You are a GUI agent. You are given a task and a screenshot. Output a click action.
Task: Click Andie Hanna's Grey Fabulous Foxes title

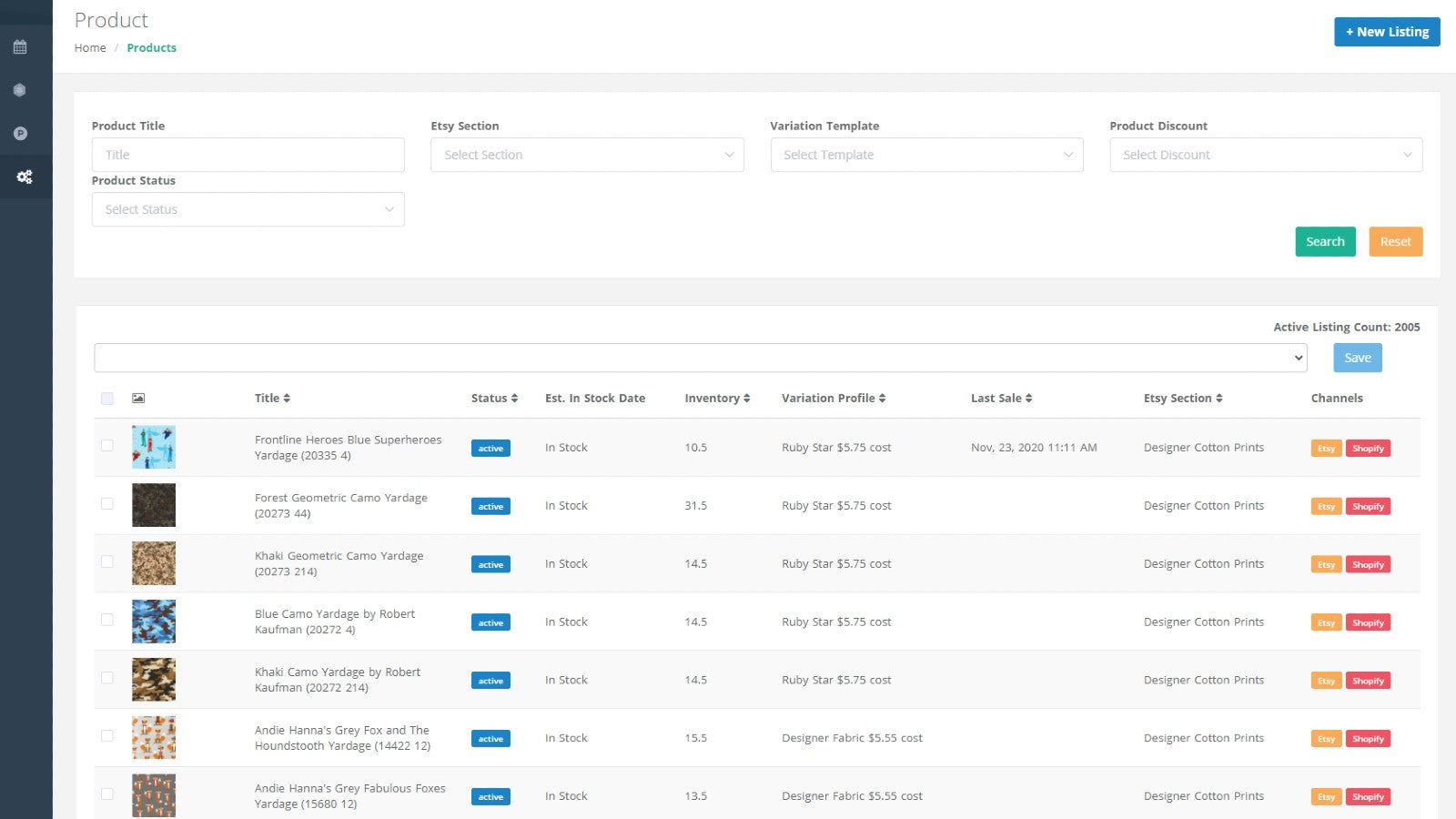(x=349, y=795)
